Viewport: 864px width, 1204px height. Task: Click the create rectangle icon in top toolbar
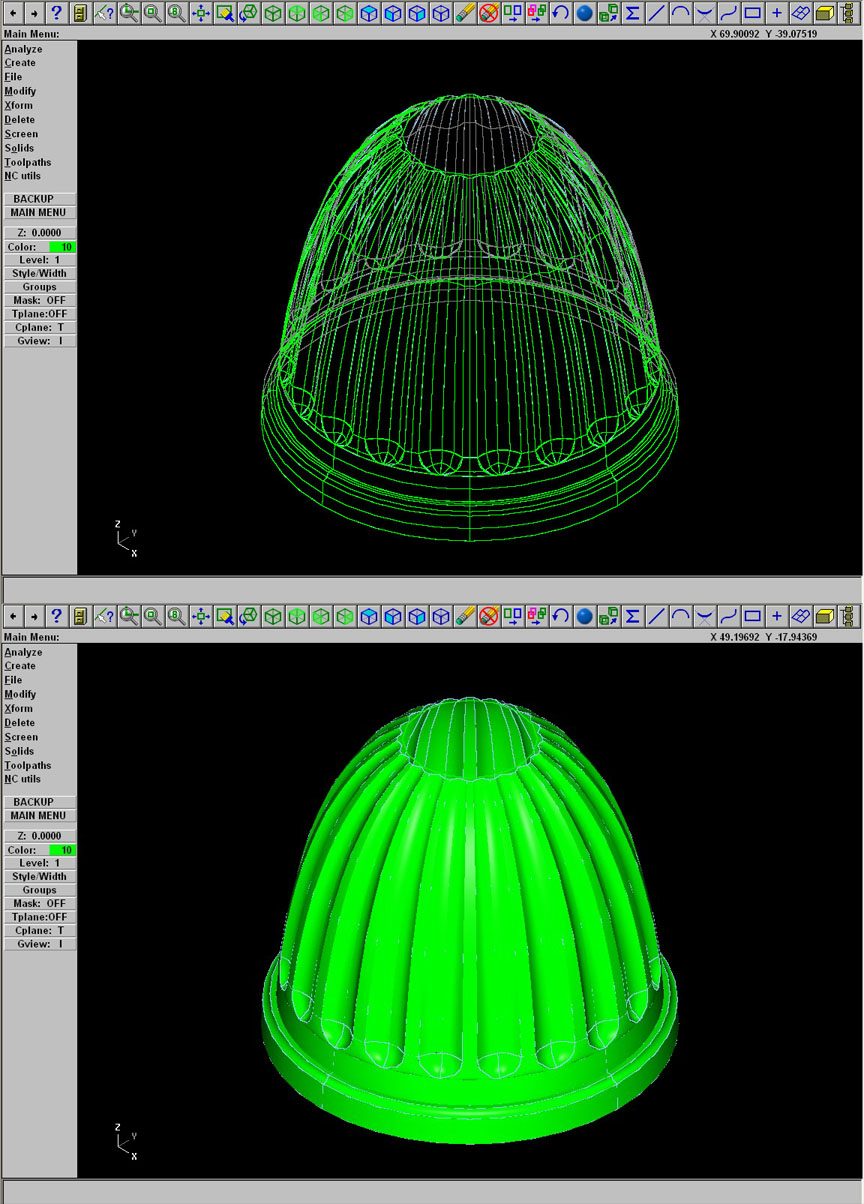(x=753, y=13)
